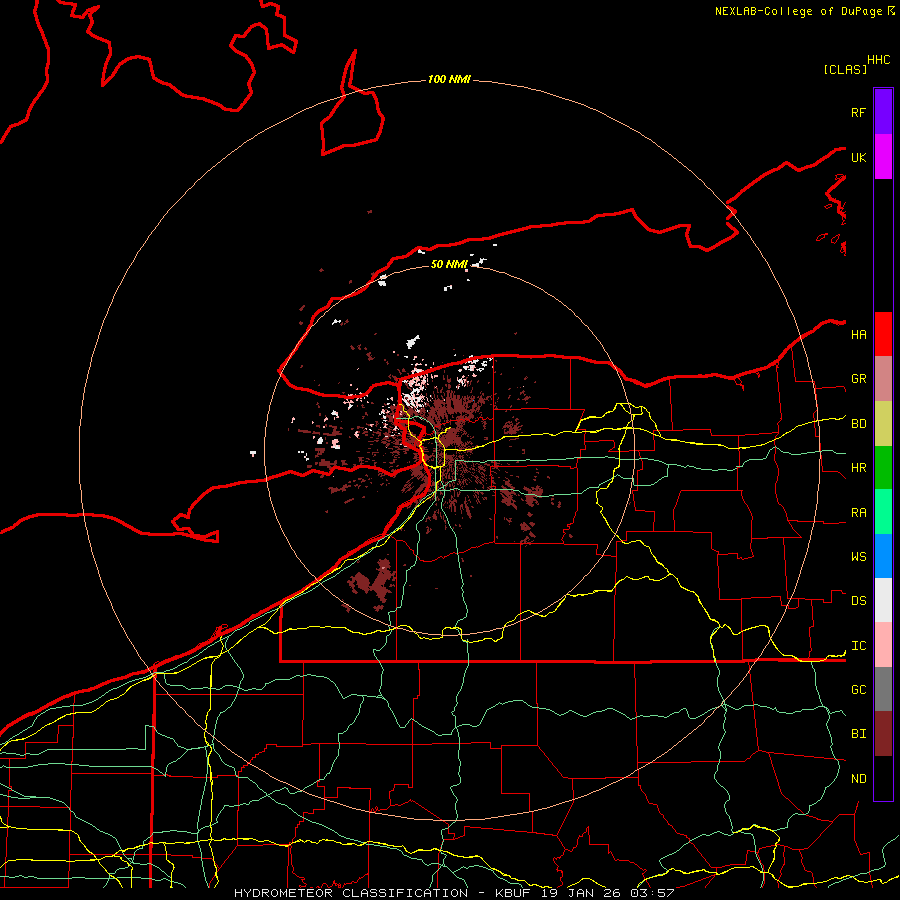Click the HHC product label
Viewport: 900px width, 900px height.
(x=879, y=60)
